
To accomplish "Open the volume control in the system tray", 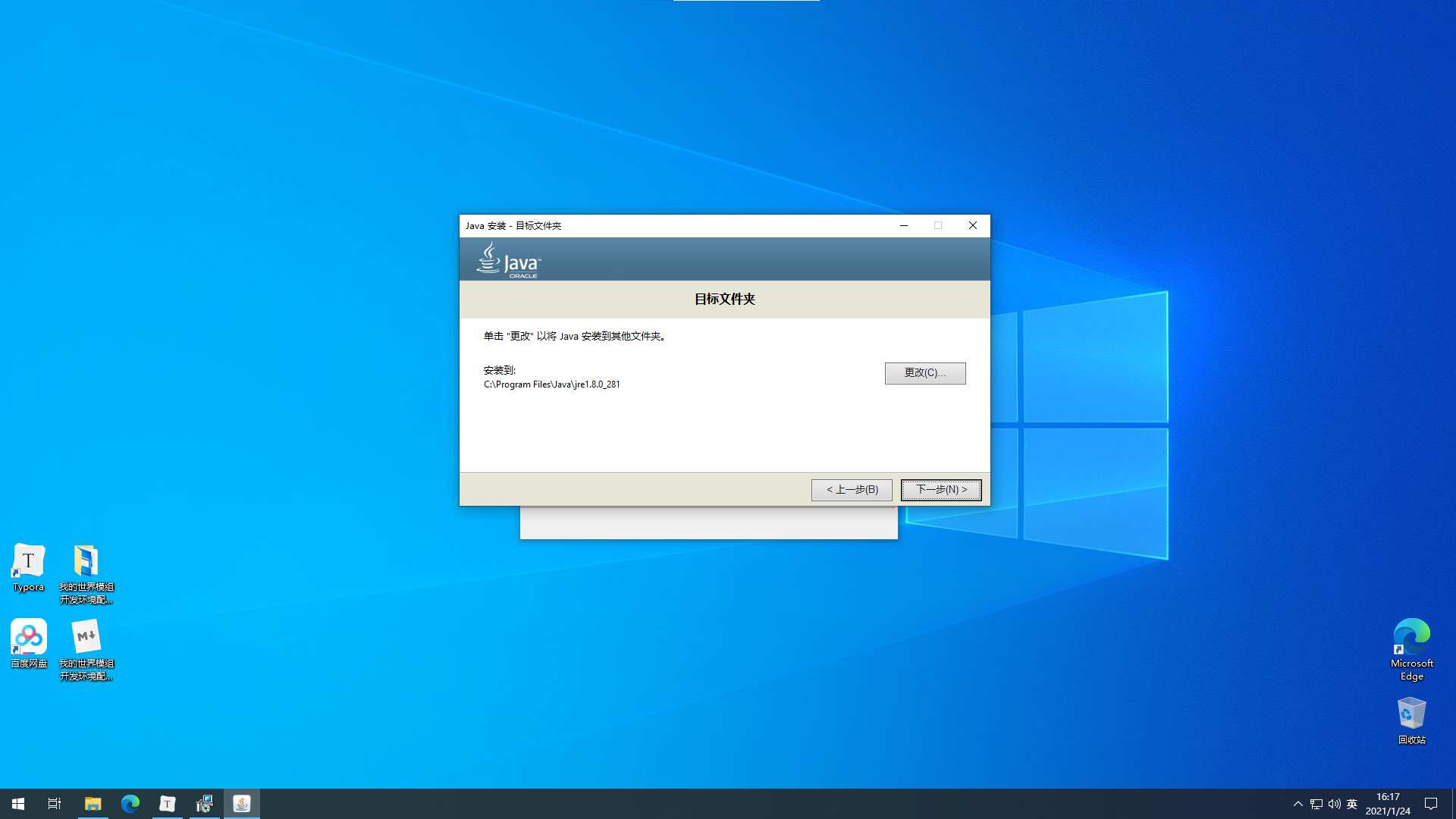I will (x=1334, y=804).
